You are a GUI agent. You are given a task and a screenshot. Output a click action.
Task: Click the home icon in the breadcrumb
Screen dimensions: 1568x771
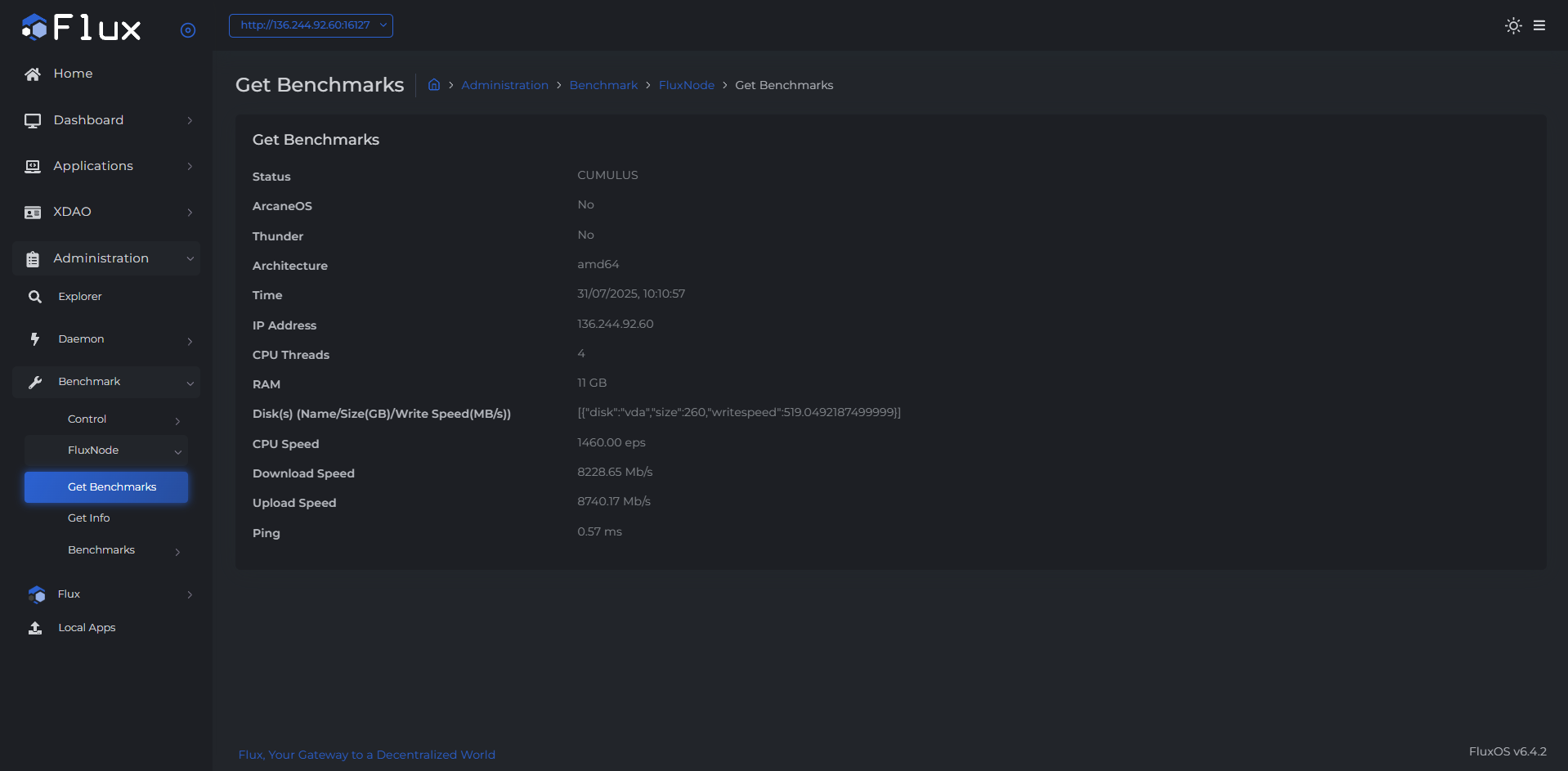coord(434,85)
